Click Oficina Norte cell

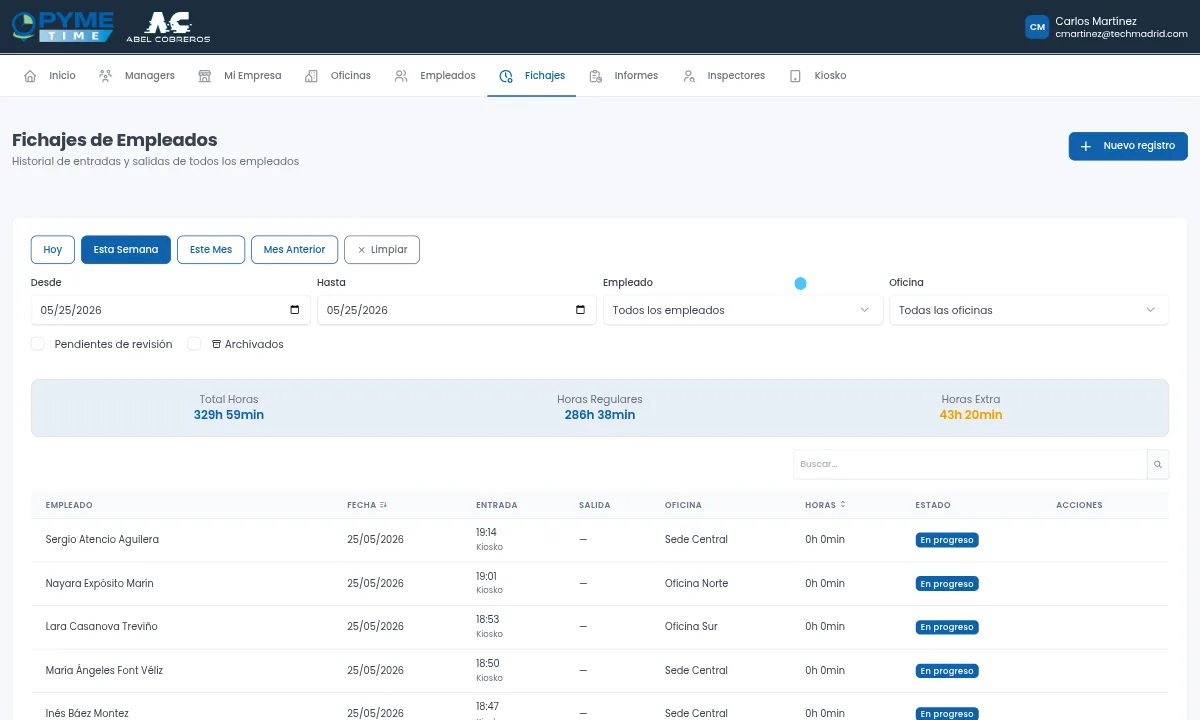click(x=697, y=584)
